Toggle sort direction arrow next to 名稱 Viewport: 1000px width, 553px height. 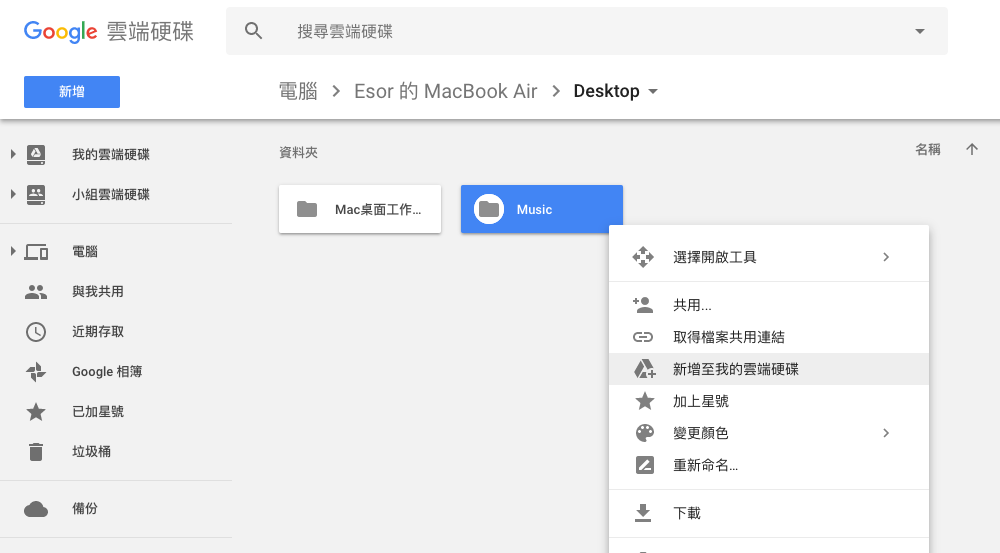tap(971, 149)
